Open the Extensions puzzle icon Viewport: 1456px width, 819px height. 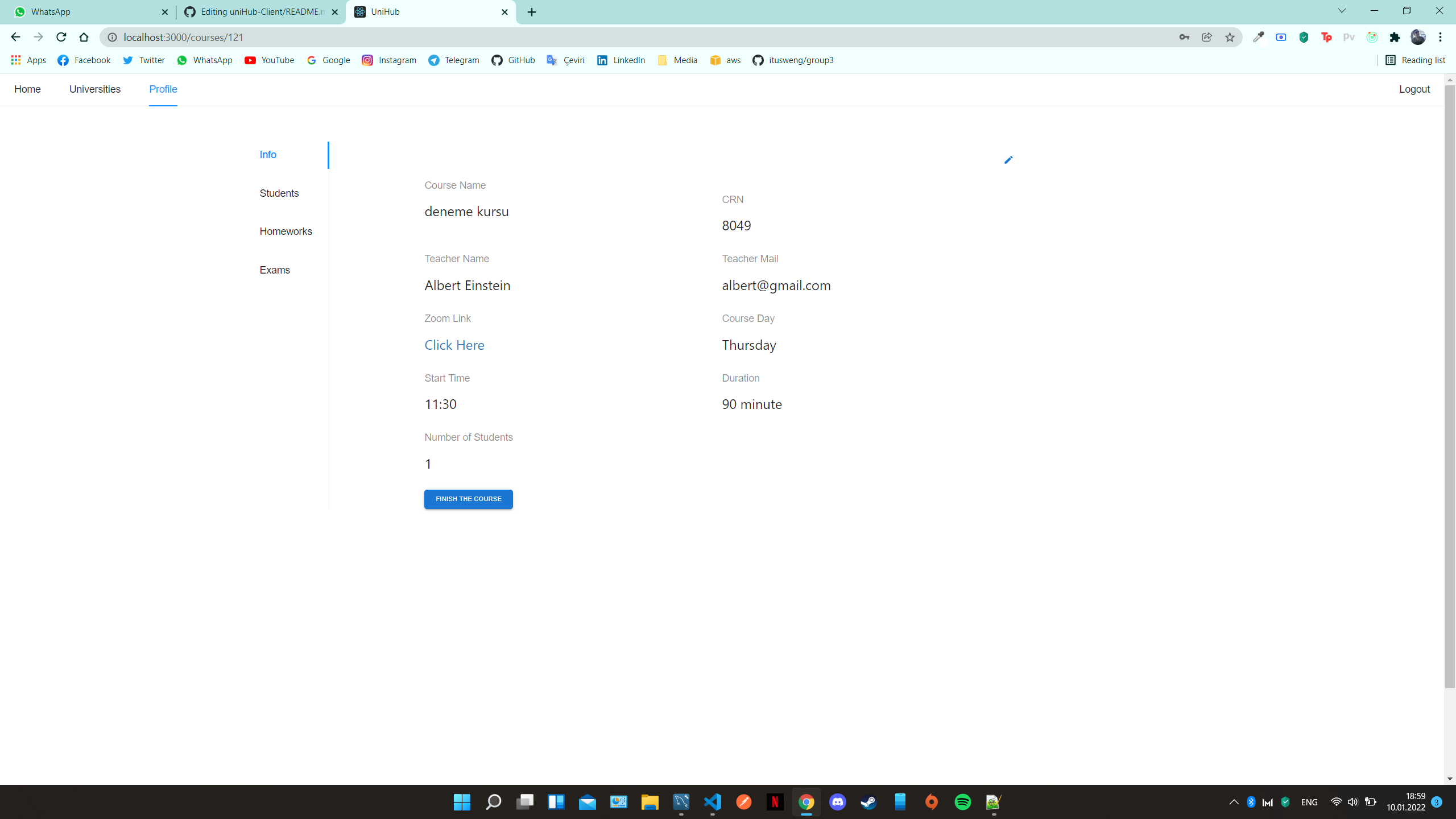[x=1395, y=37]
